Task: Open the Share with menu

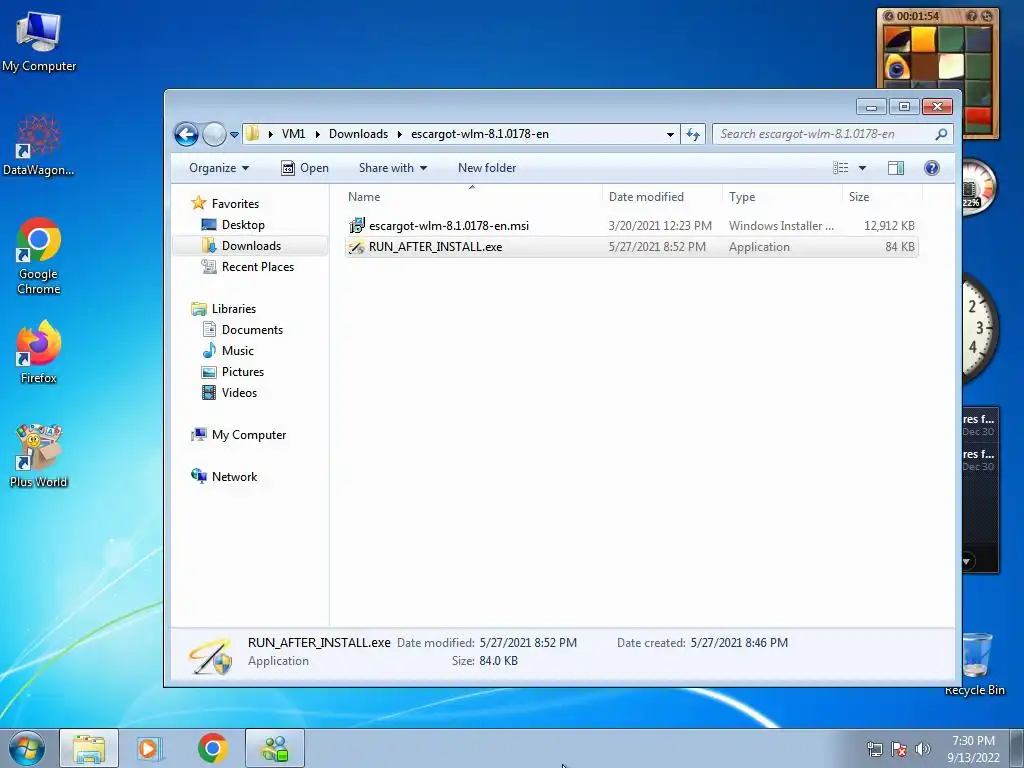Action: [x=392, y=168]
